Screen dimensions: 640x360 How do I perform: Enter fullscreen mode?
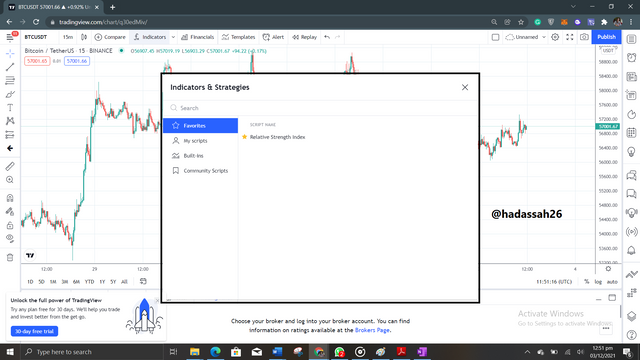tap(570, 37)
